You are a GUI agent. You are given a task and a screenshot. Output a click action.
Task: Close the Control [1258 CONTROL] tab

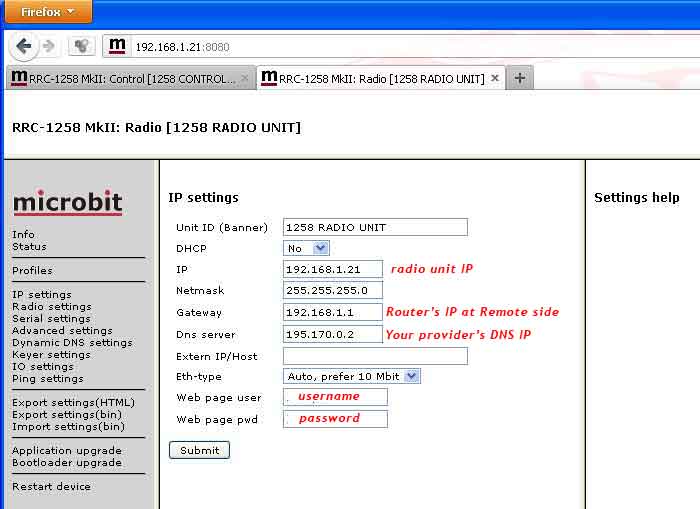click(x=245, y=78)
